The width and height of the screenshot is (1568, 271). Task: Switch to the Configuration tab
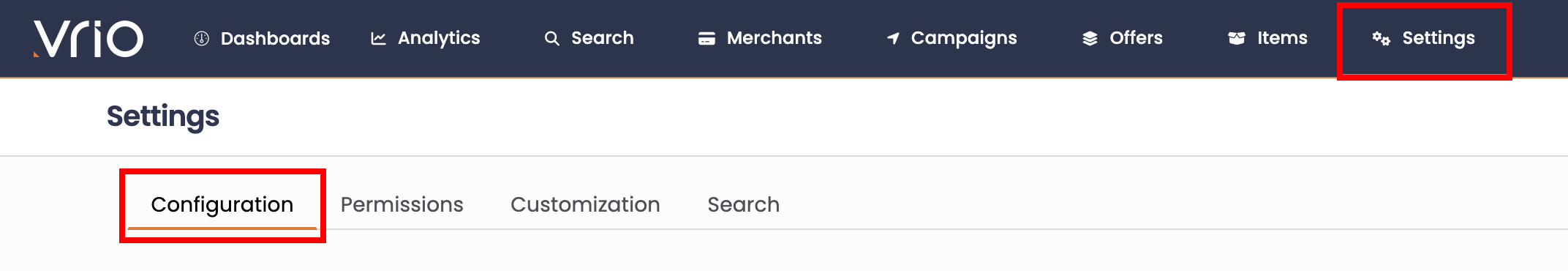coord(222,204)
